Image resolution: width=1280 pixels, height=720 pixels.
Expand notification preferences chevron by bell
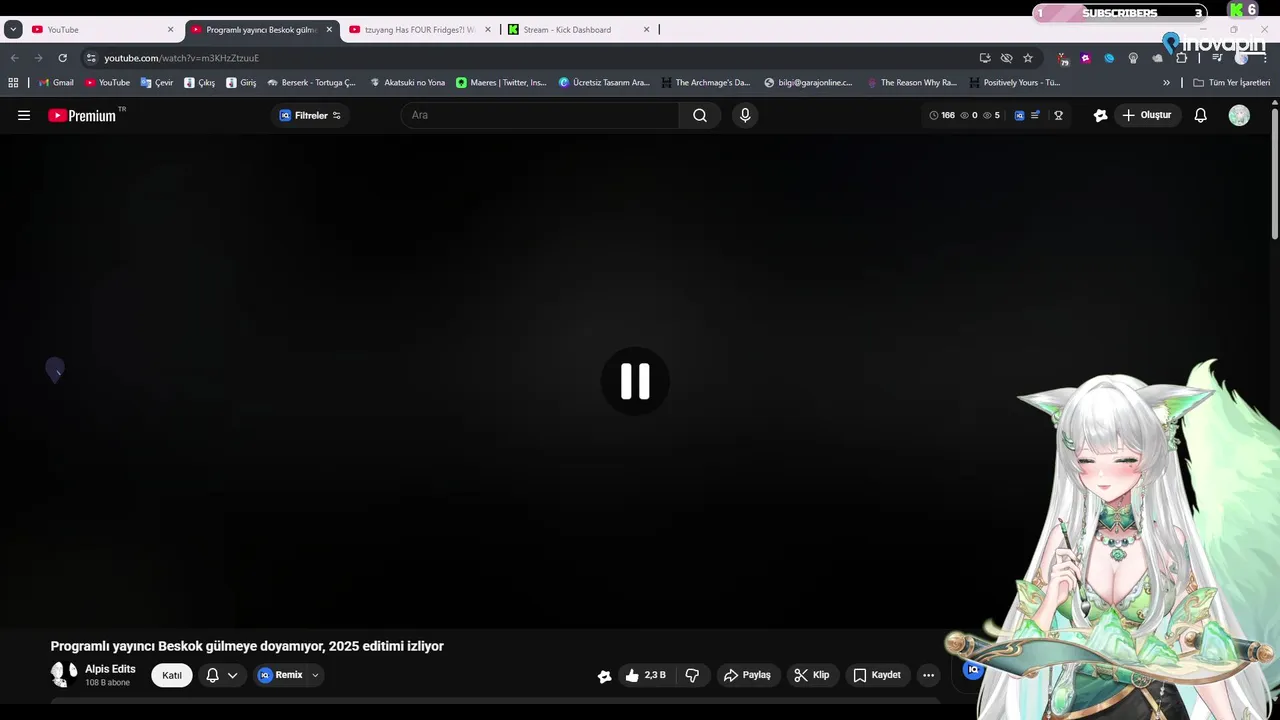pyautogui.click(x=232, y=675)
